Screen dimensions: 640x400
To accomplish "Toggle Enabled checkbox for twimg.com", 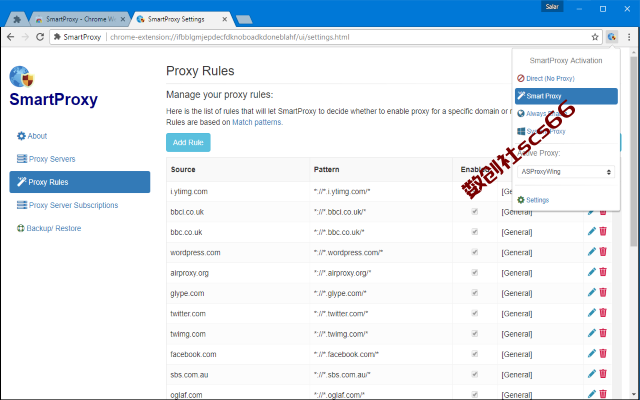I will point(474,333).
